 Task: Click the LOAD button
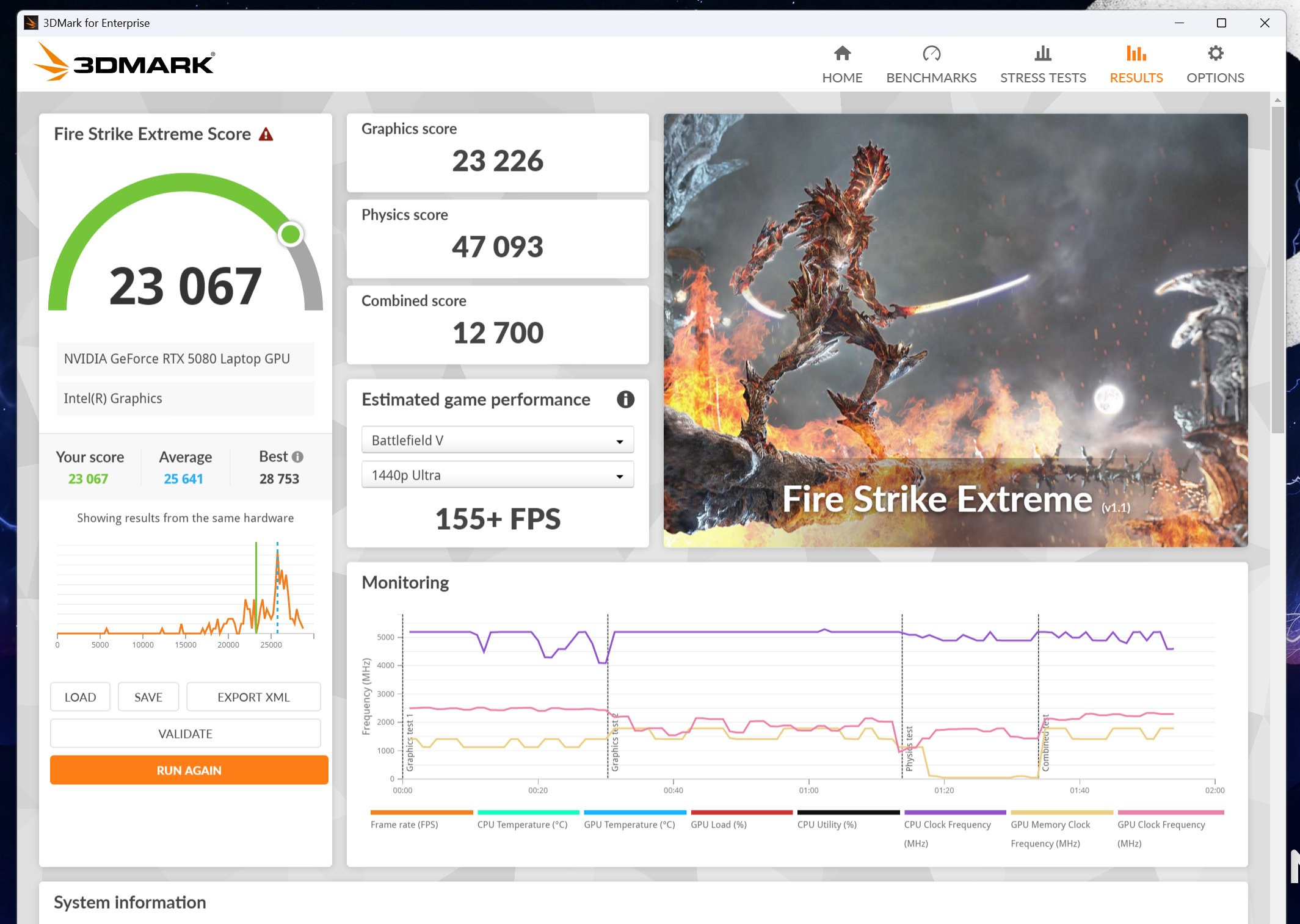pyautogui.click(x=80, y=697)
